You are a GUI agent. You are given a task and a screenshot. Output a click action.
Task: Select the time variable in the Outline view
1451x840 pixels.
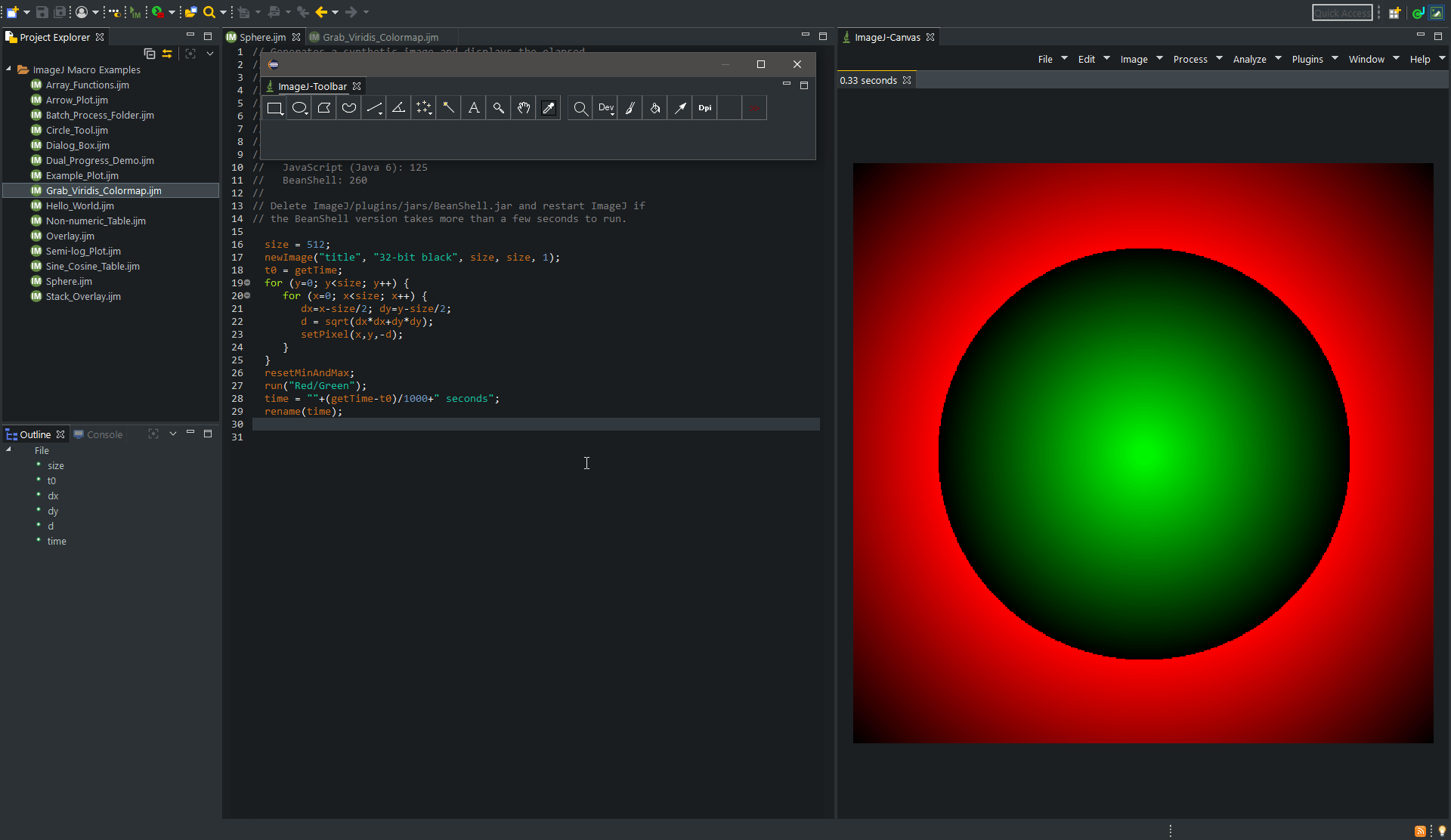coord(56,541)
